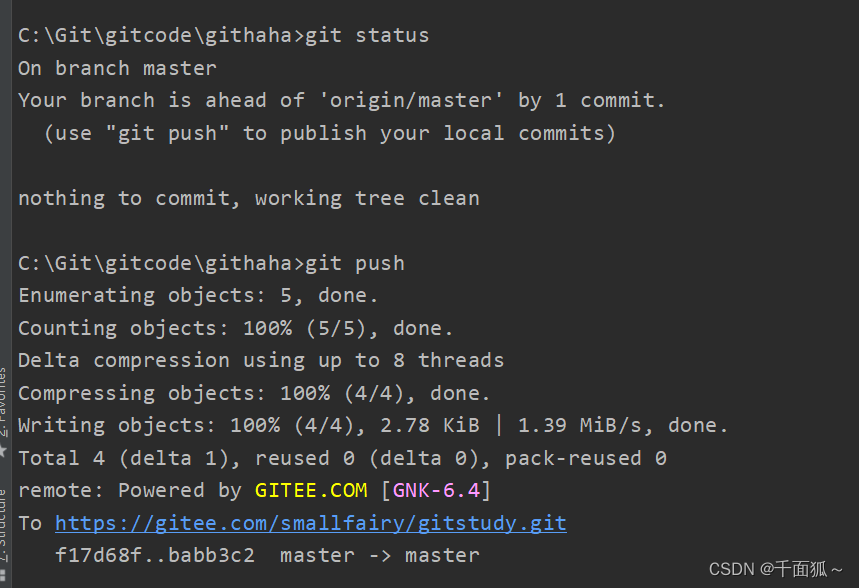
Task: Click the Structure icon at sidebar bottom
Action: [x=3, y=575]
